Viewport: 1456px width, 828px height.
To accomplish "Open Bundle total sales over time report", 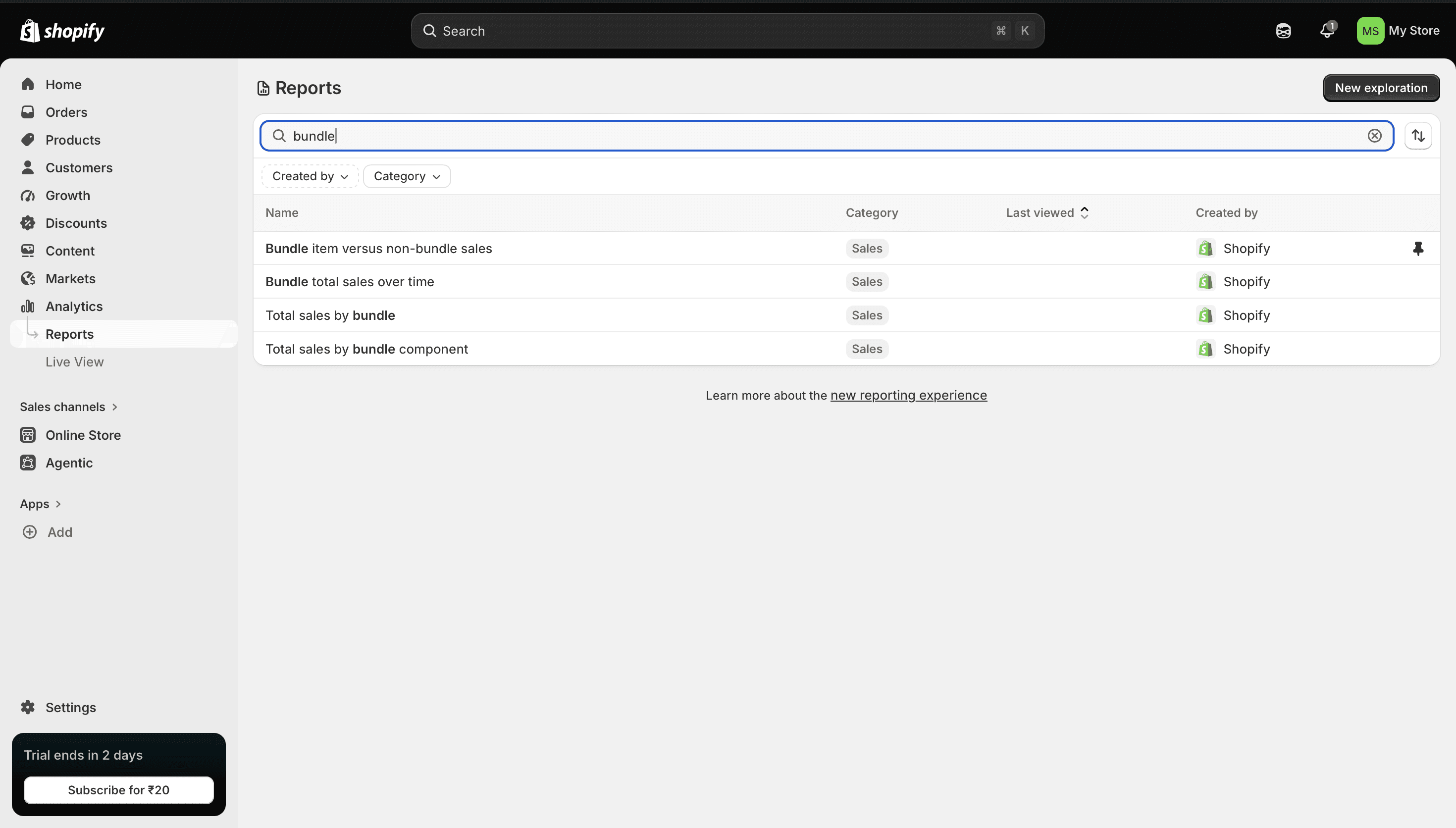I will (x=350, y=281).
